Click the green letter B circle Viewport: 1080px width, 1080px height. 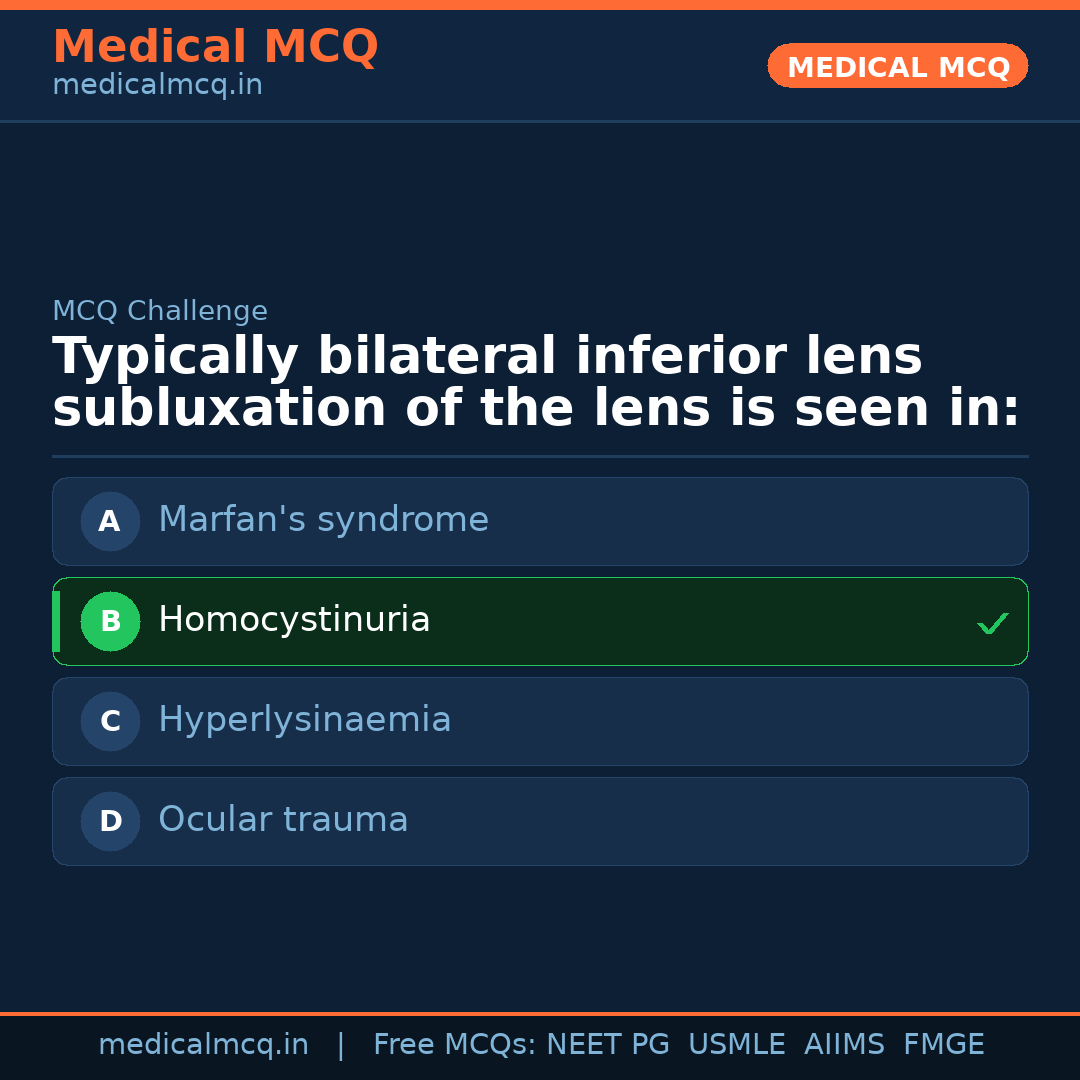pos(110,621)
